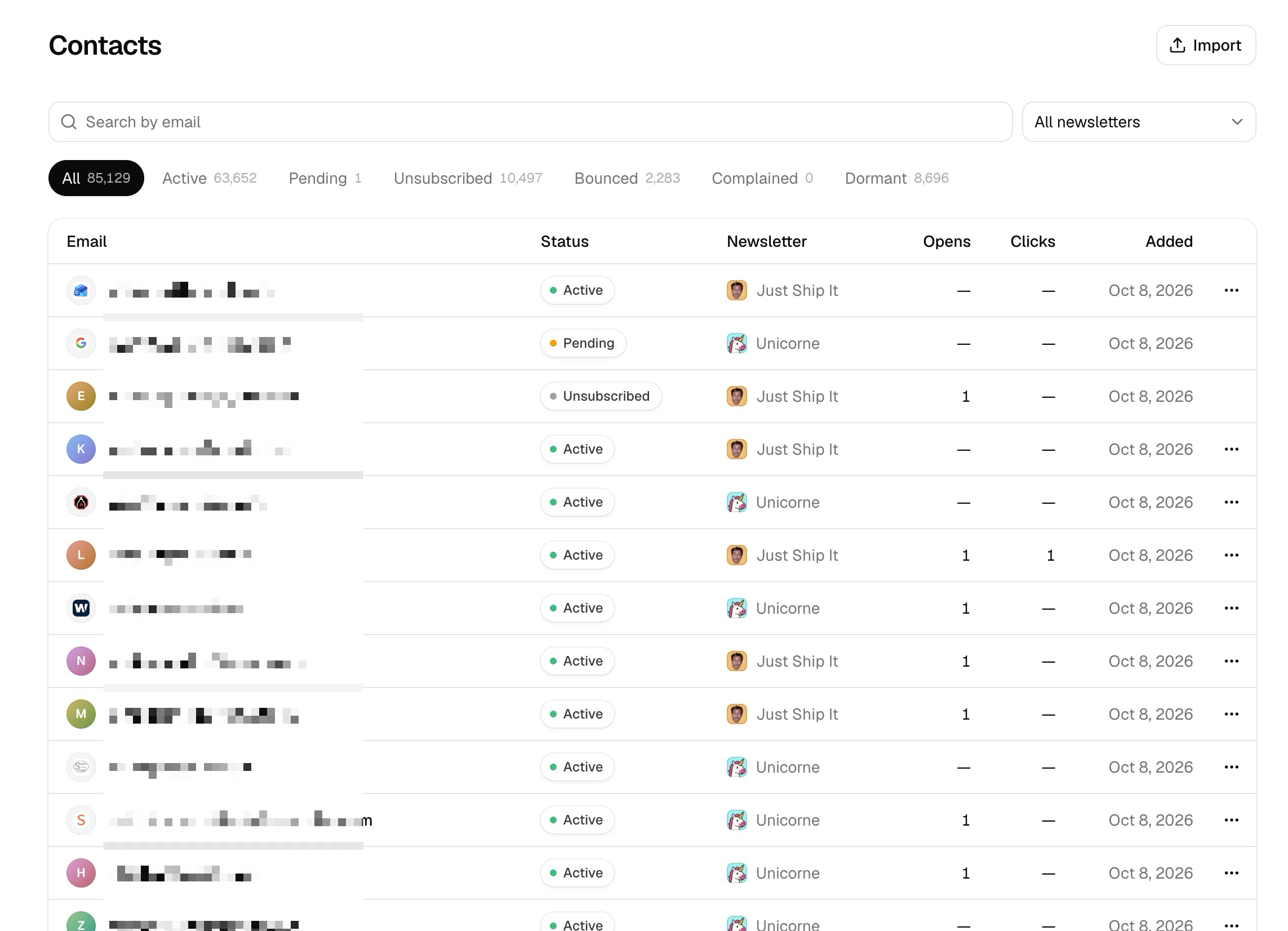Click the magnifier icon in the search box
The height and width of the screenshot is (931, 1288).
coord(69,122)
